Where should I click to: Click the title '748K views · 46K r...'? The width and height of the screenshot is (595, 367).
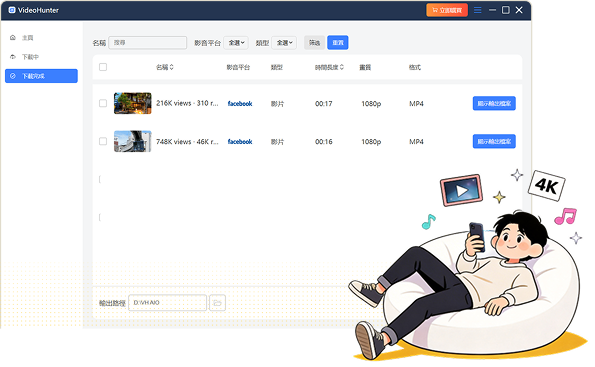[x=187, y=142]
